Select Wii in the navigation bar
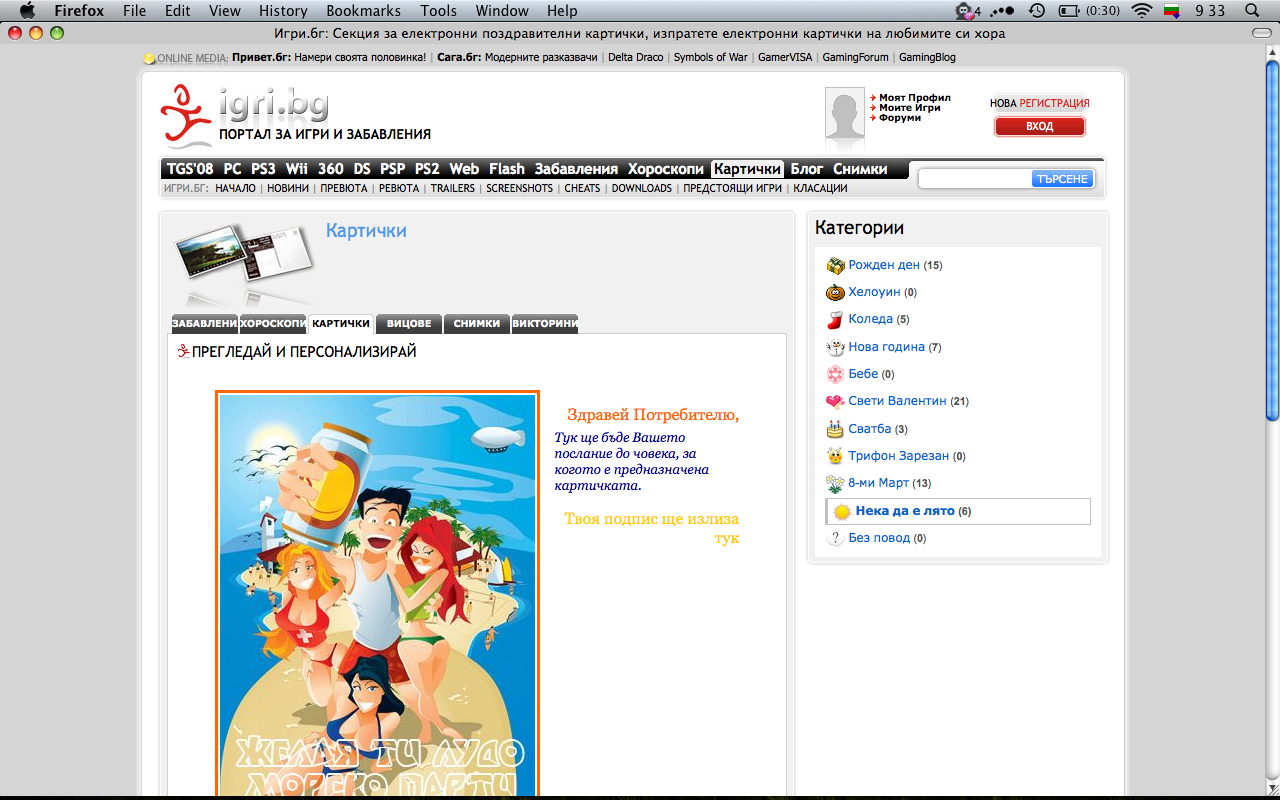This screenshot has width=1280, height=800. pos(296,169)
